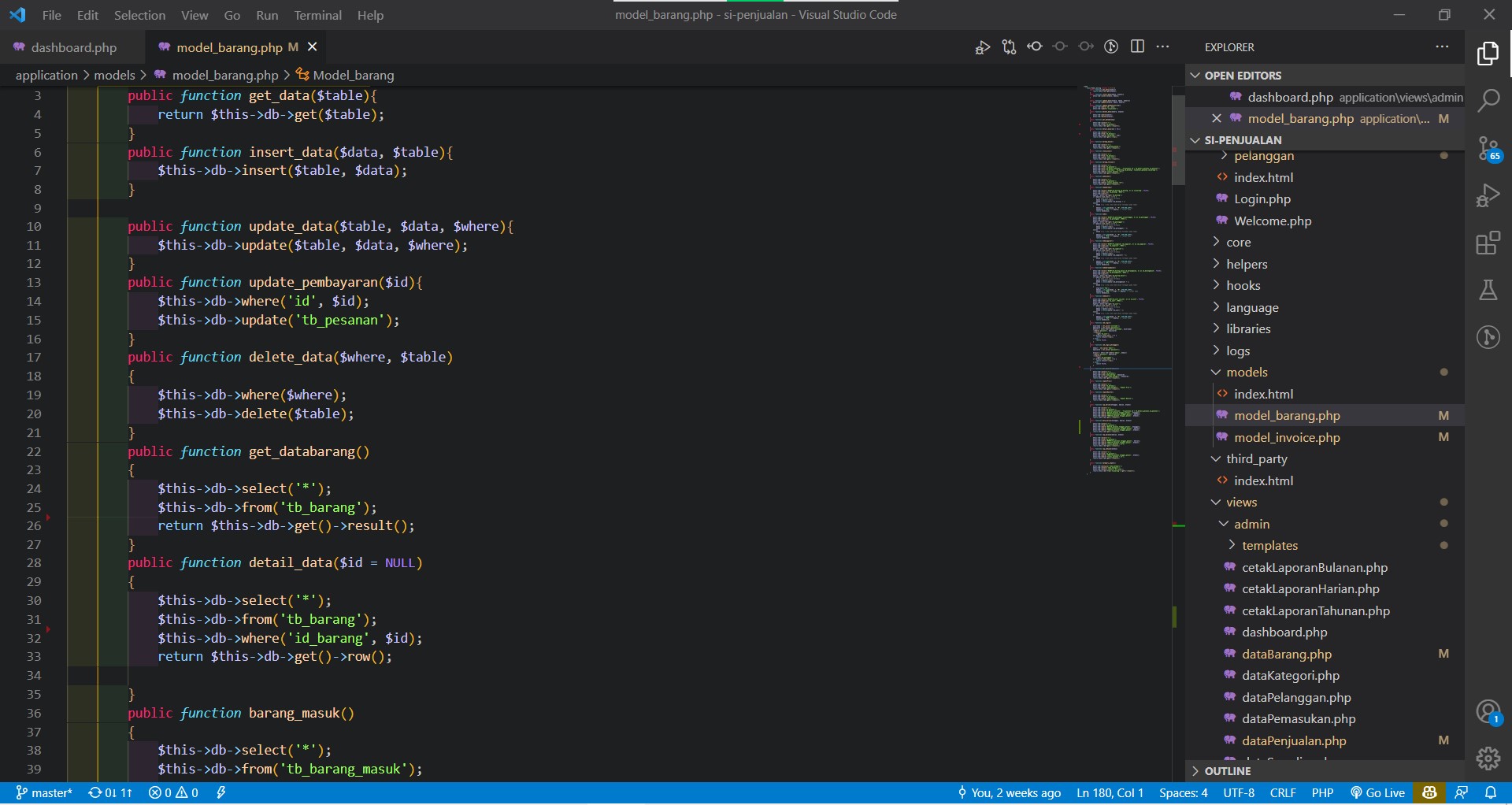Open Source Control with 65 changes
Image resolution: width=1512 pixels, height=805 pixels.
click(1488, 148)
